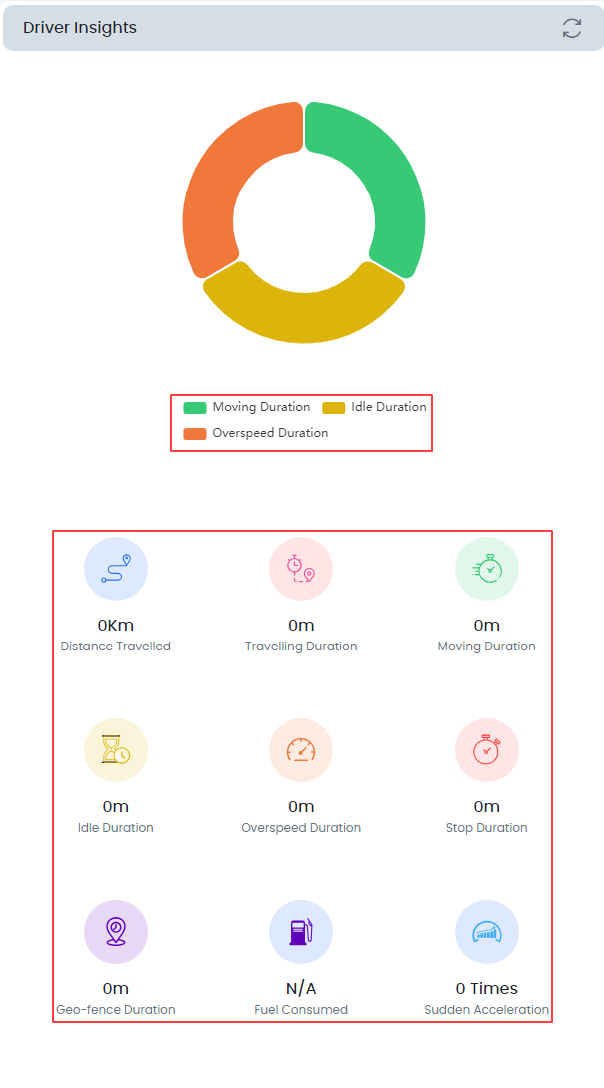Viewport: 604px width, 1088px height.
Task: Click the Geo-fence Duration label
Action: coord(116,1010)
